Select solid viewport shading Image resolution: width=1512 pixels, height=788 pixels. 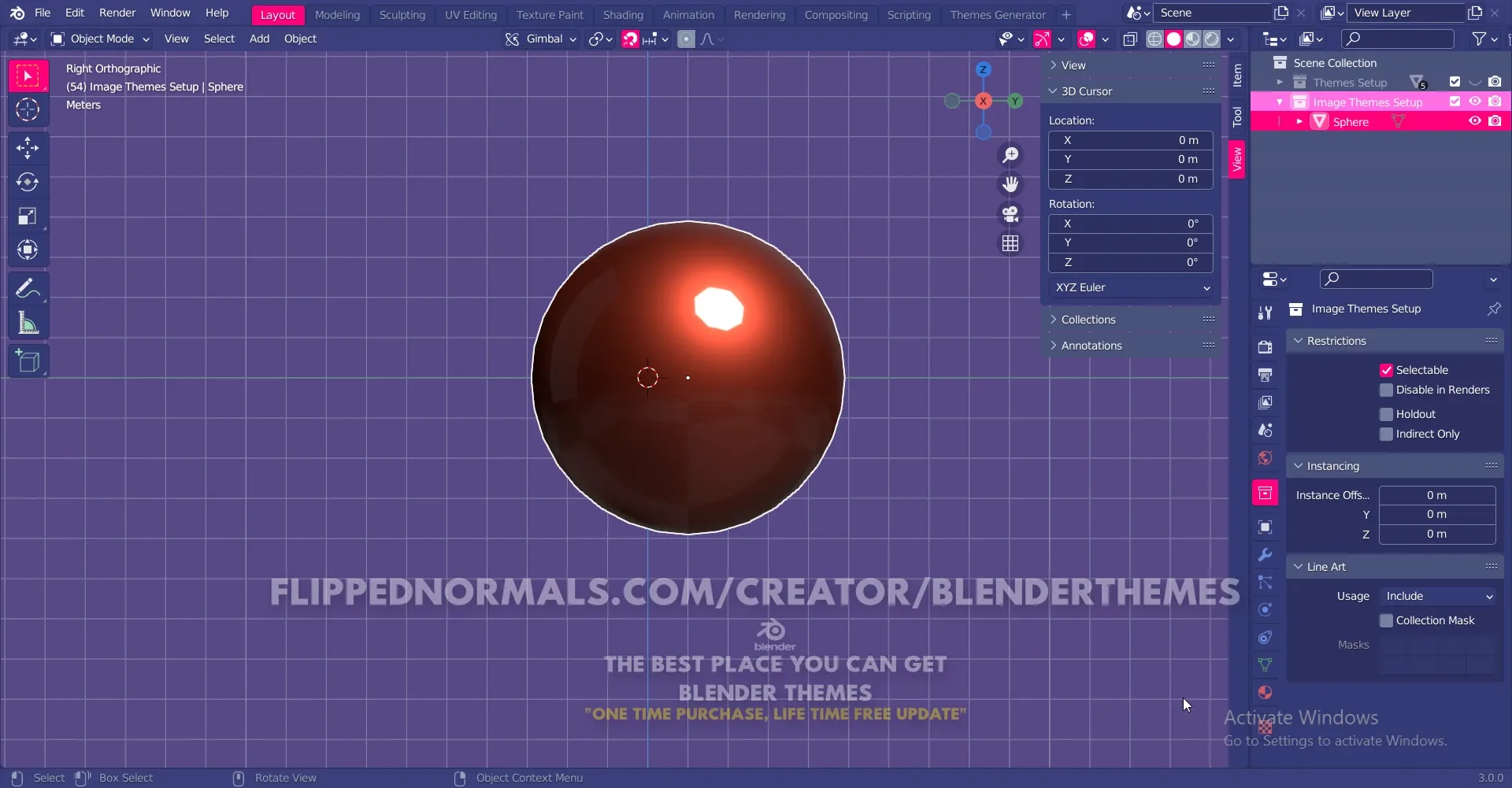pyautogui.click(x=1173, y=39)
